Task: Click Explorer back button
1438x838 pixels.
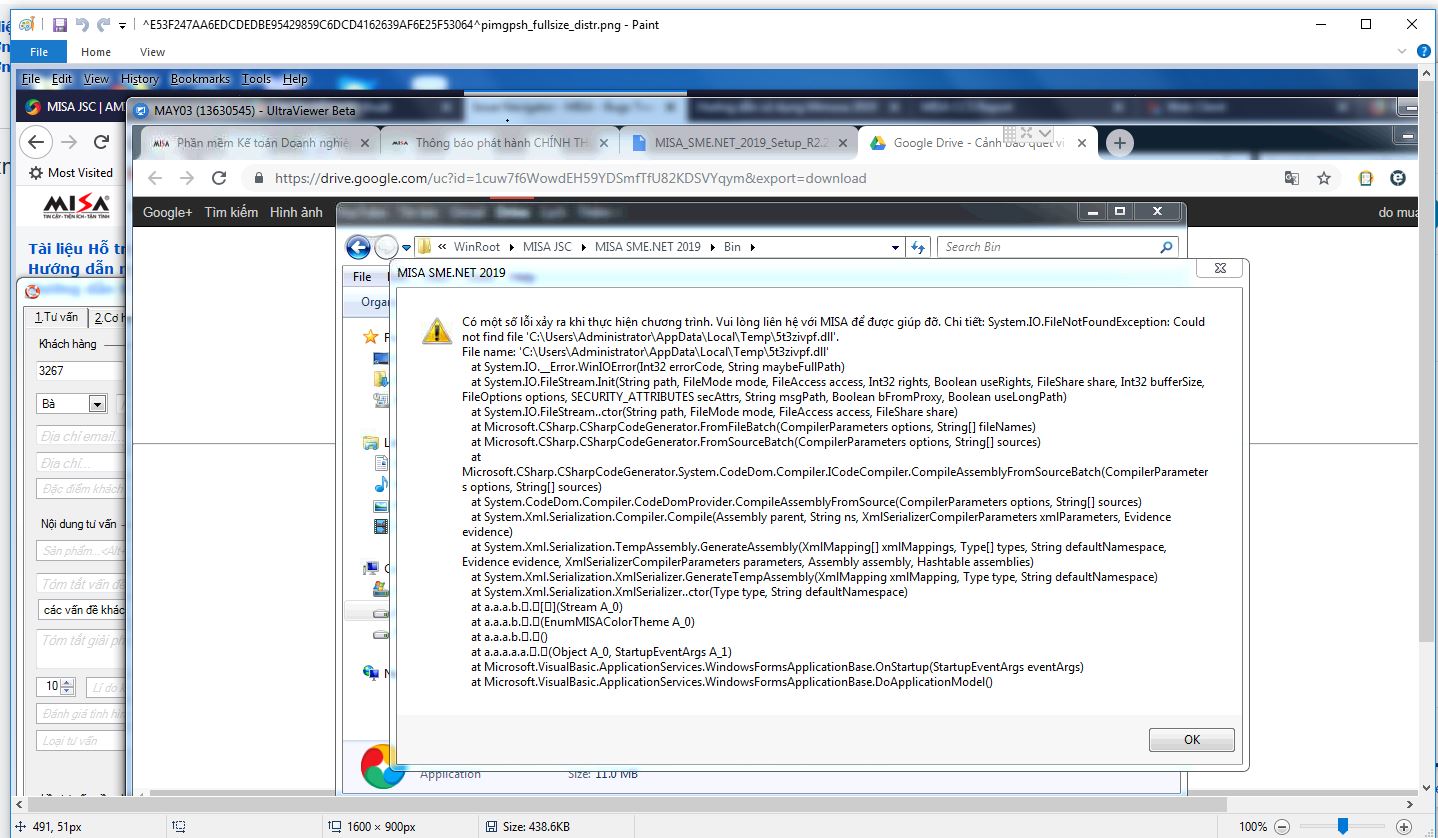Action: (357, 247)
